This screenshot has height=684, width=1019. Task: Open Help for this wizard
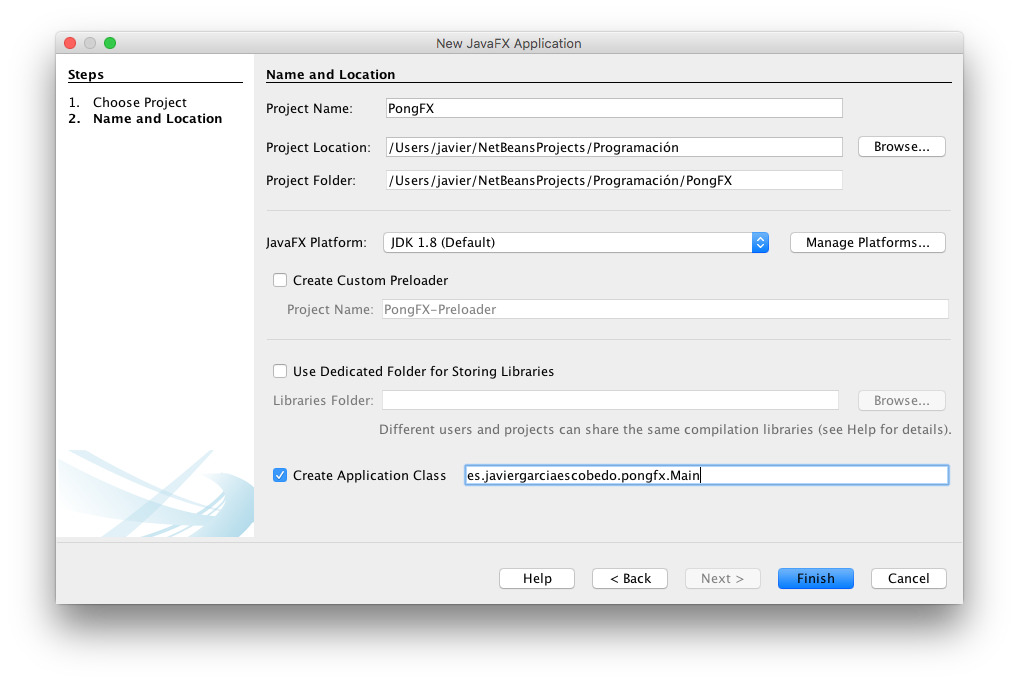point(537,579)
